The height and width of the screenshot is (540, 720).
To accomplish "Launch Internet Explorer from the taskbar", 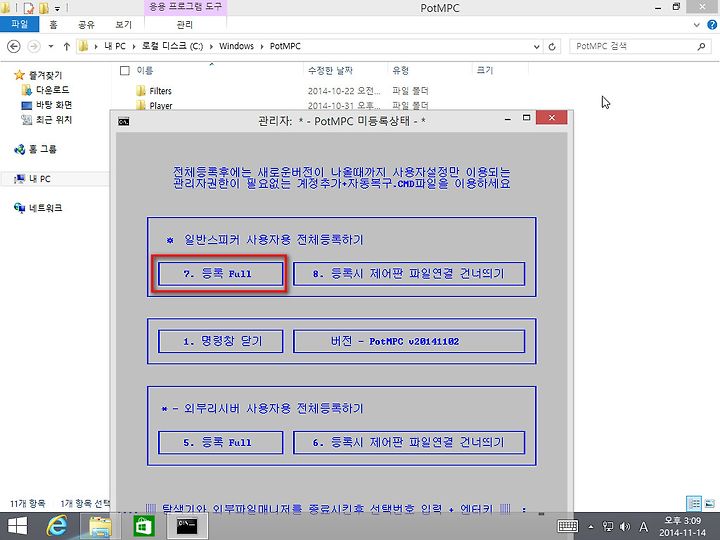I will point(57,526).
